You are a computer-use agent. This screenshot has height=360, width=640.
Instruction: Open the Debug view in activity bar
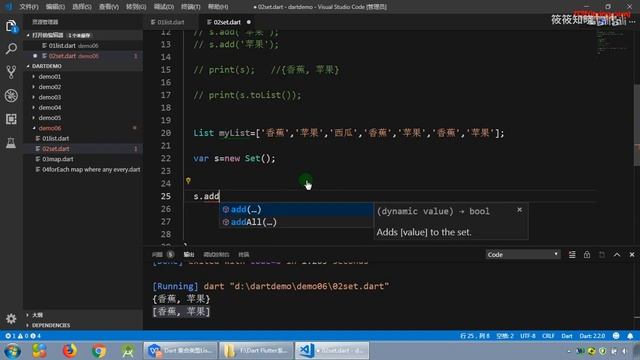click(11, 96)
